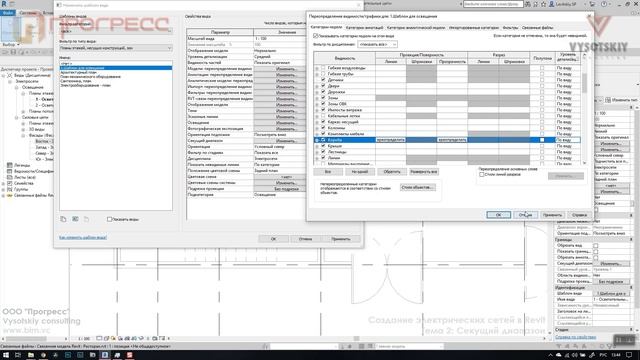Click 'Все' select-all button
This screenshot has height=360, width=640.
tap(328, 172)
